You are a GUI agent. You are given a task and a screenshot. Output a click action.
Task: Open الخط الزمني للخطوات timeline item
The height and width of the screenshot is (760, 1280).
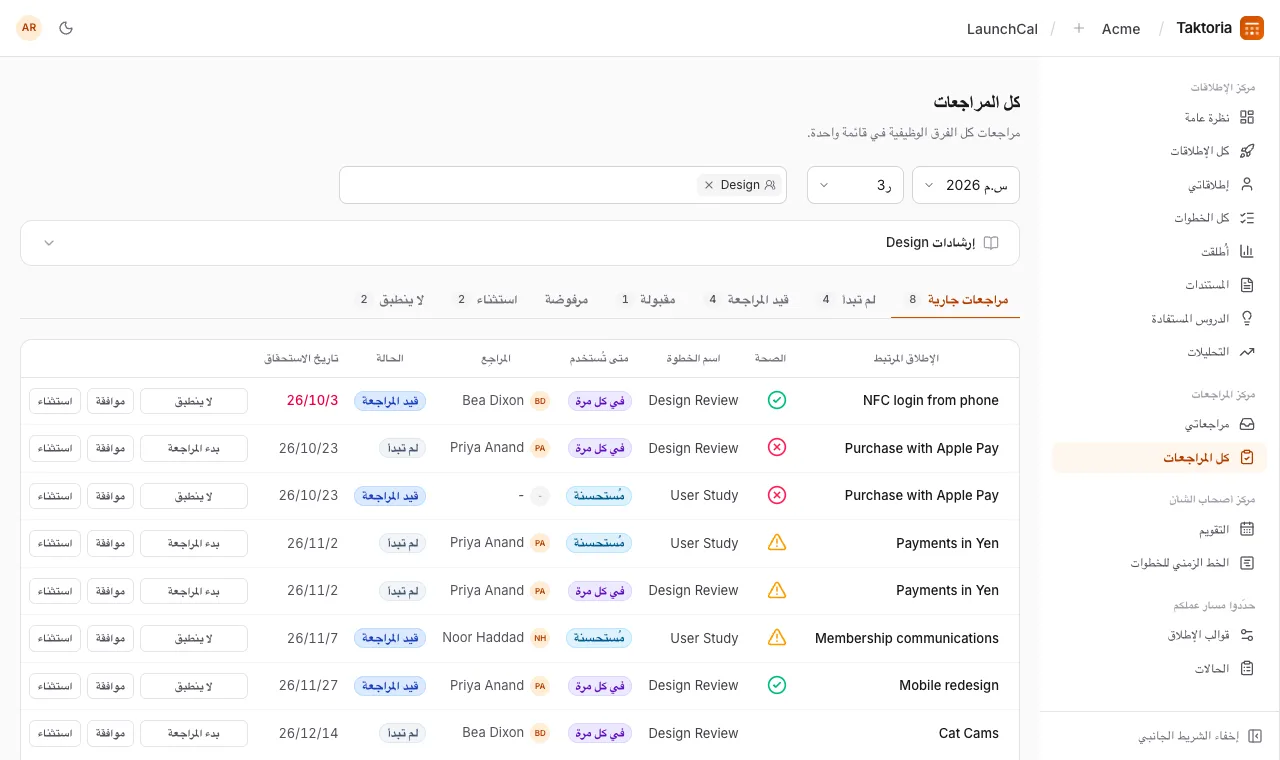coord(1159,563)
